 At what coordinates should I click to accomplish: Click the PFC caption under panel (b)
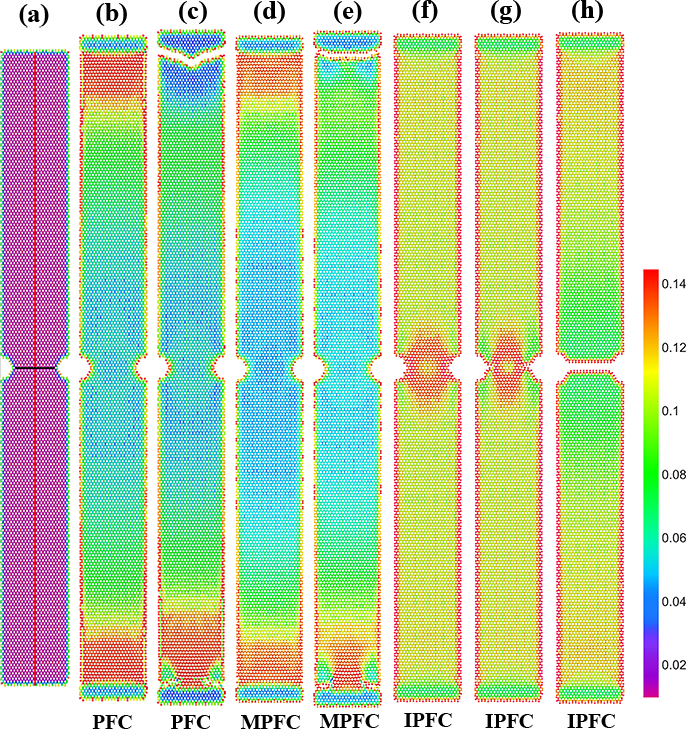112,721
